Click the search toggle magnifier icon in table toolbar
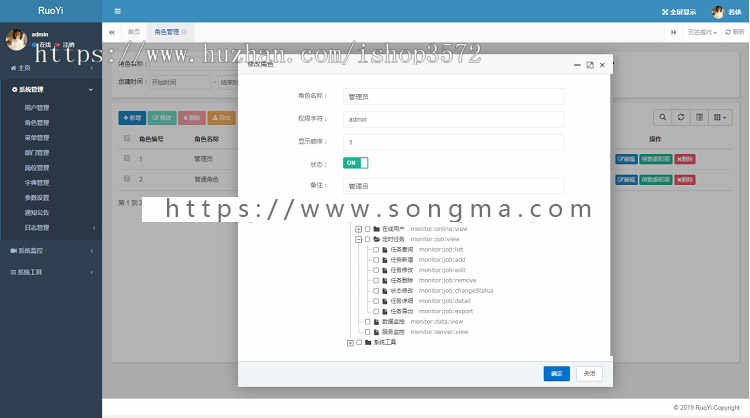Screen dimensions: 750x418 662,117
